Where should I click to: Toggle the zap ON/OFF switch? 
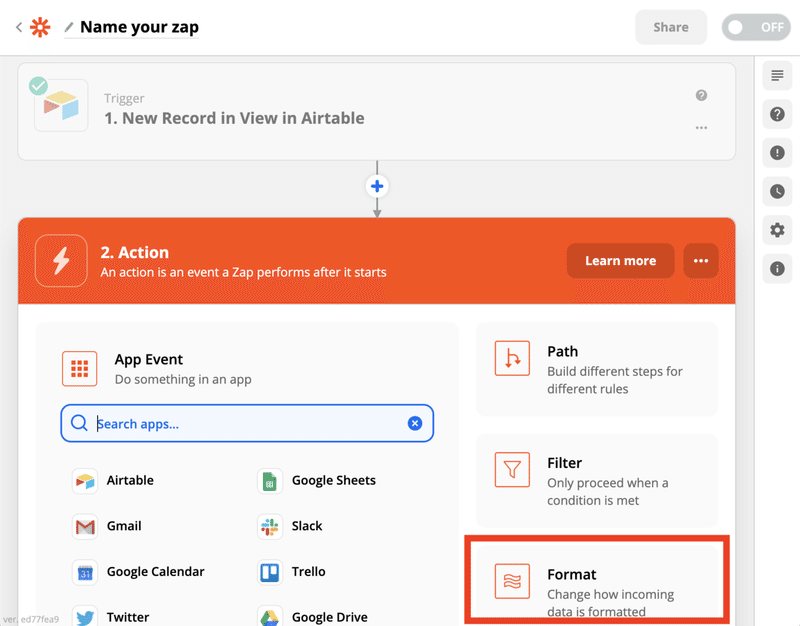[756, 27]
